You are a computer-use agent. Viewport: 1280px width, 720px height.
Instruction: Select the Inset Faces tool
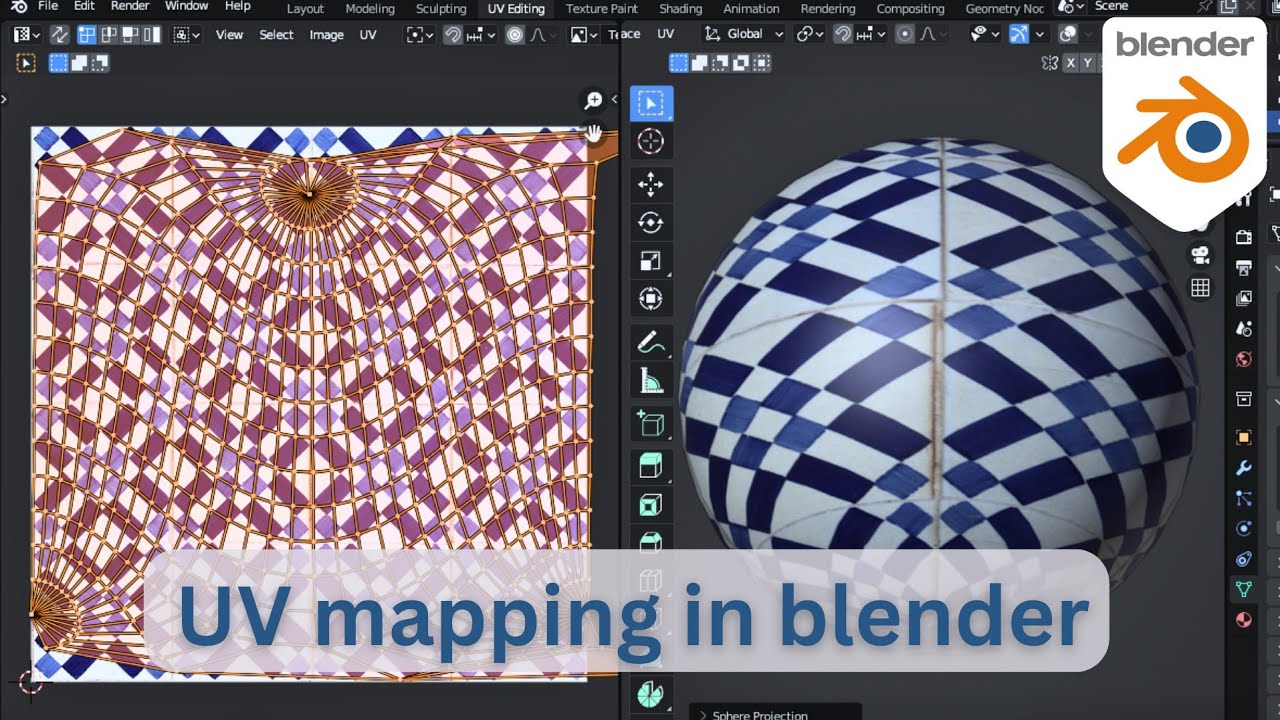click(x=651, y=505)
